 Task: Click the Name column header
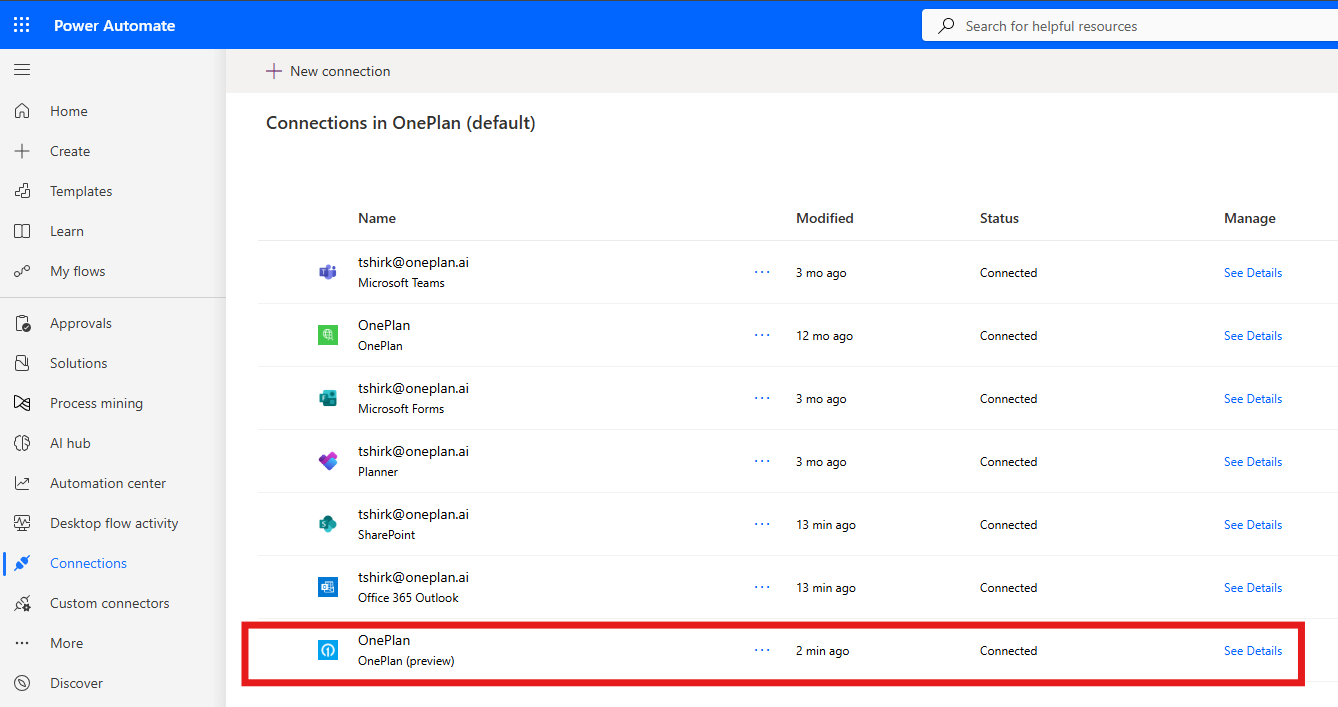coord(377,218)
